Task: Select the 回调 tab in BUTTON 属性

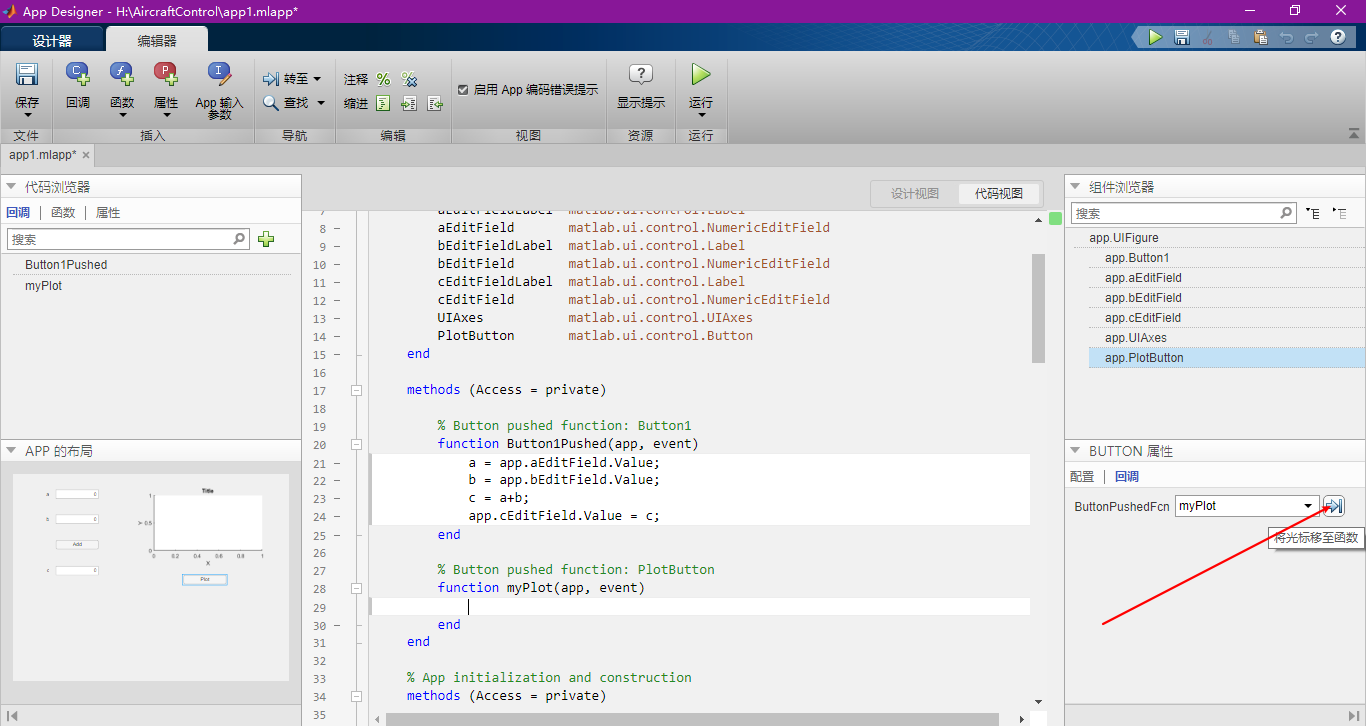Action: [1127, 477]
